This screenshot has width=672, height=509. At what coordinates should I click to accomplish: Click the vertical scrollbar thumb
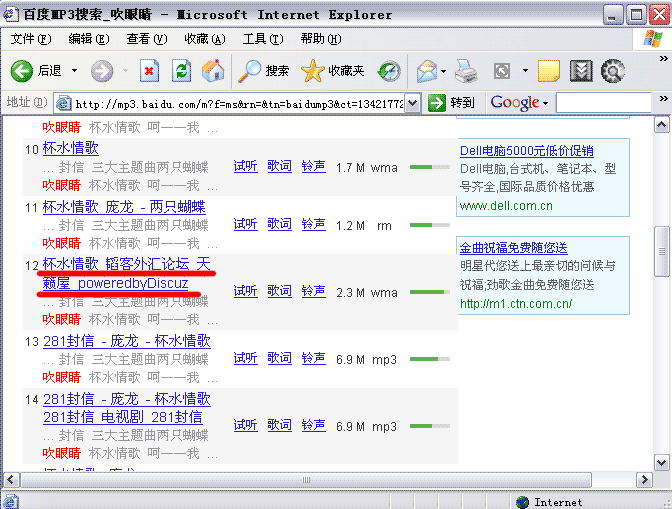pos(662,252)
